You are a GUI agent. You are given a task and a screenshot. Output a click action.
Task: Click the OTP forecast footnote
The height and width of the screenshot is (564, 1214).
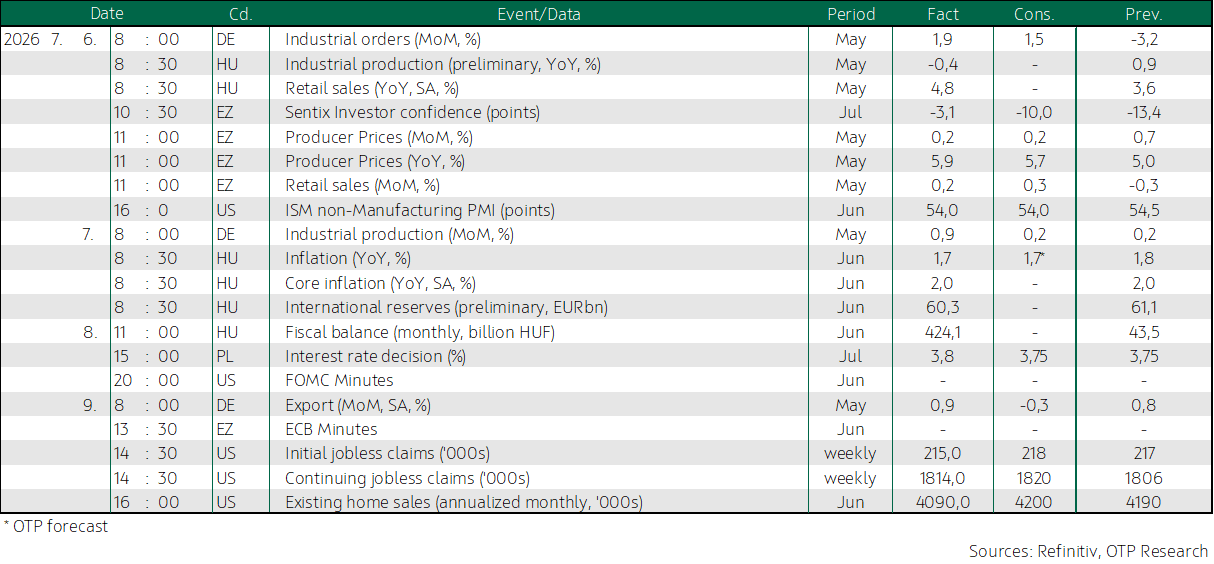[55, 526]
